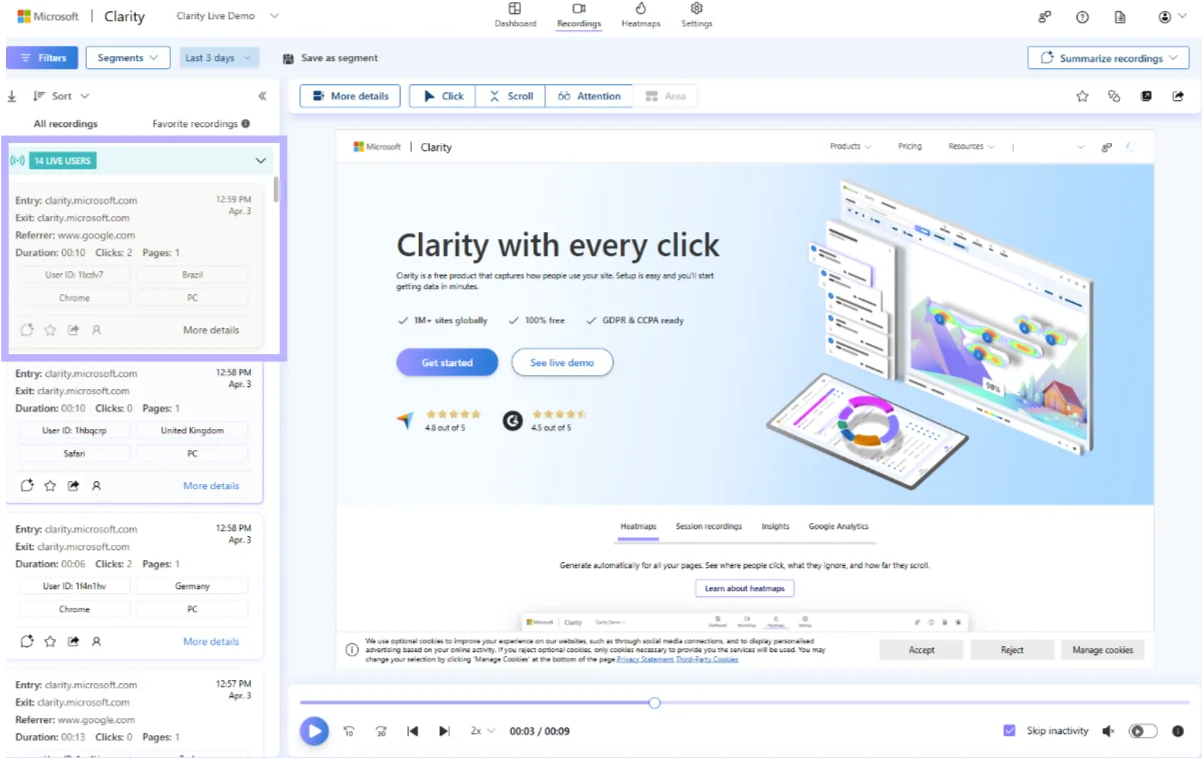
Task: Open the document notes icon in header
Action: [x=1120, y=17]
